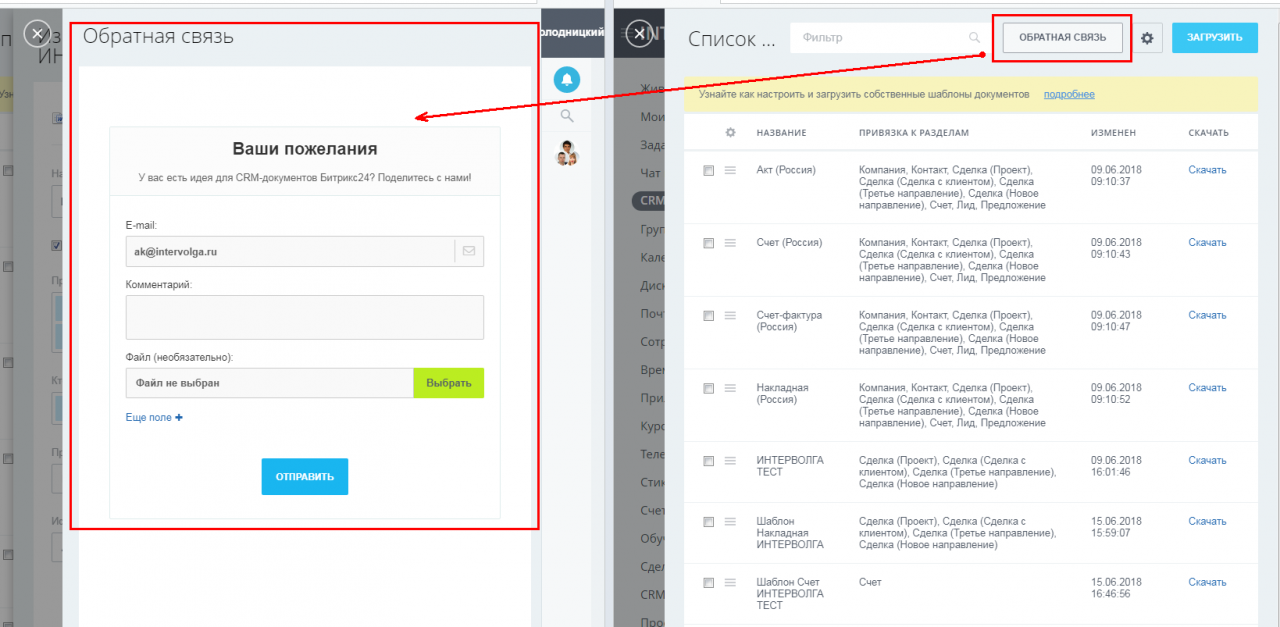Sort by the ПРИВЯЗКА К РАЗДЕЛАМ column header
Image resolution: width=1280 pixels, height=627 pixels.
pyautogui.click(x=913, y=133)
